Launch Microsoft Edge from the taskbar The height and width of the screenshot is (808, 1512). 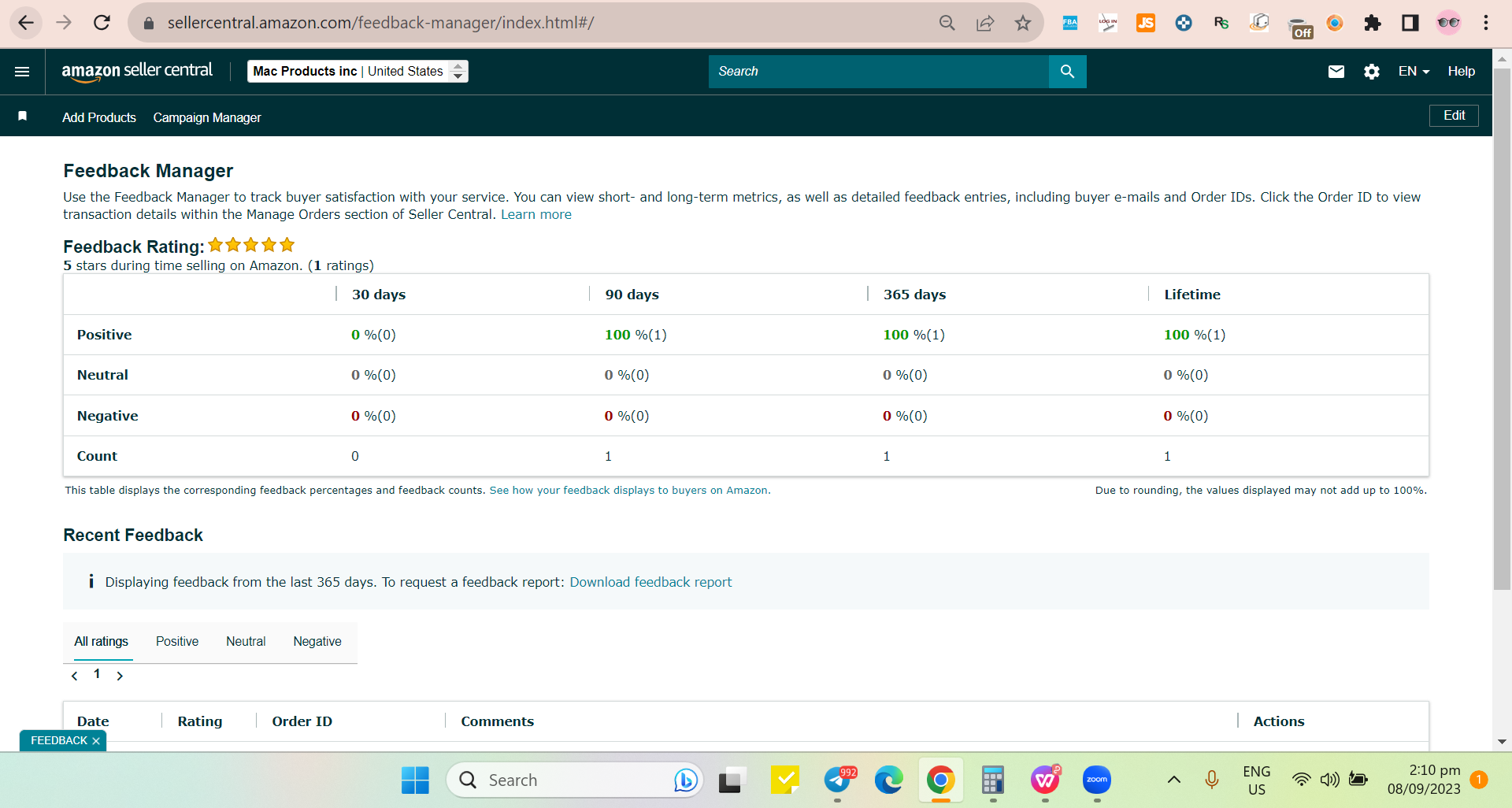(x=888, y=780)
